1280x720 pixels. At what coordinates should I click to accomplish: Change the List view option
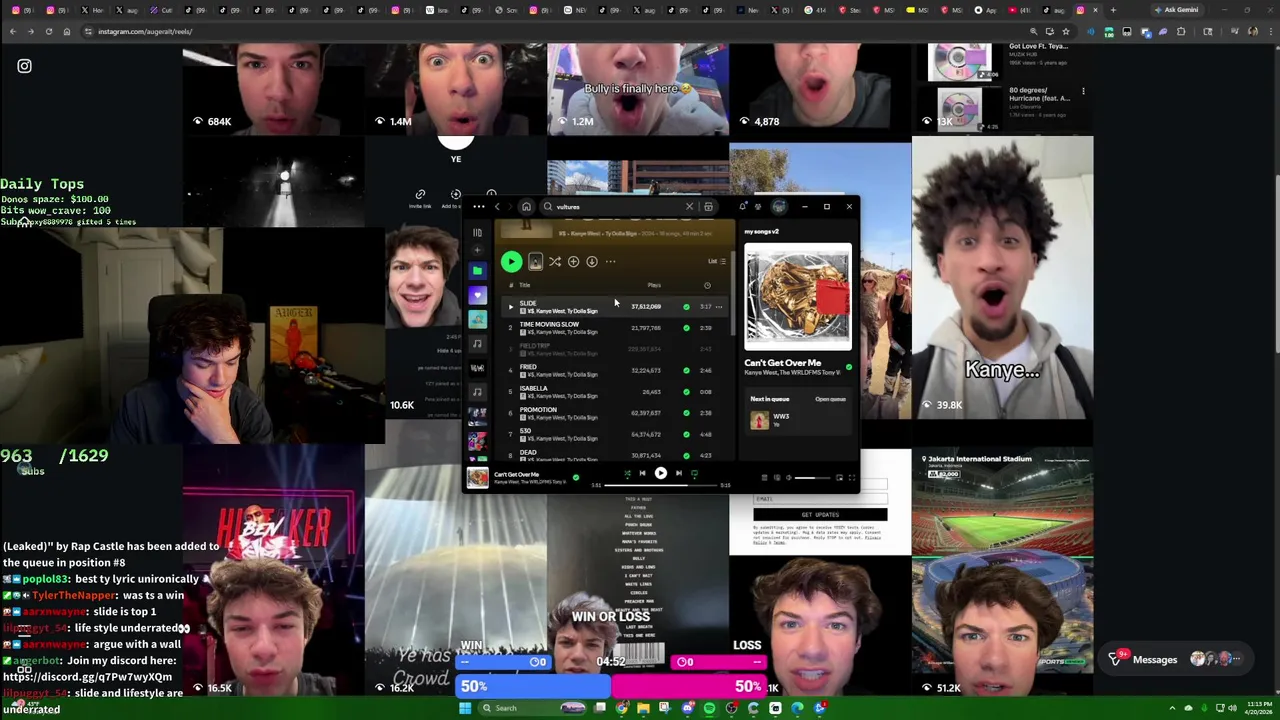(717, 261)
